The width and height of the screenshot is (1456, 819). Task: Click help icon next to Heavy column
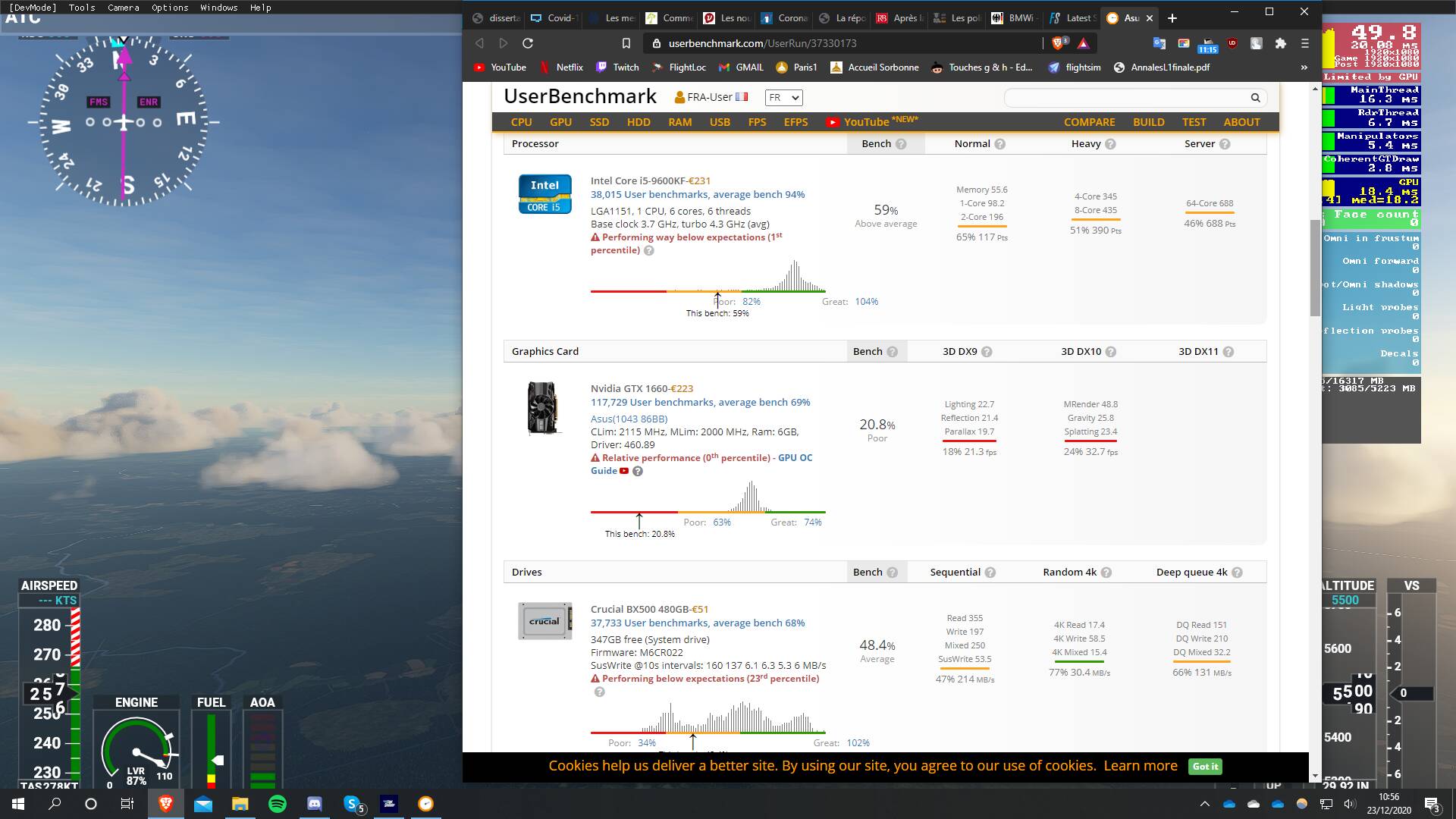click(x=1110, y=144)
